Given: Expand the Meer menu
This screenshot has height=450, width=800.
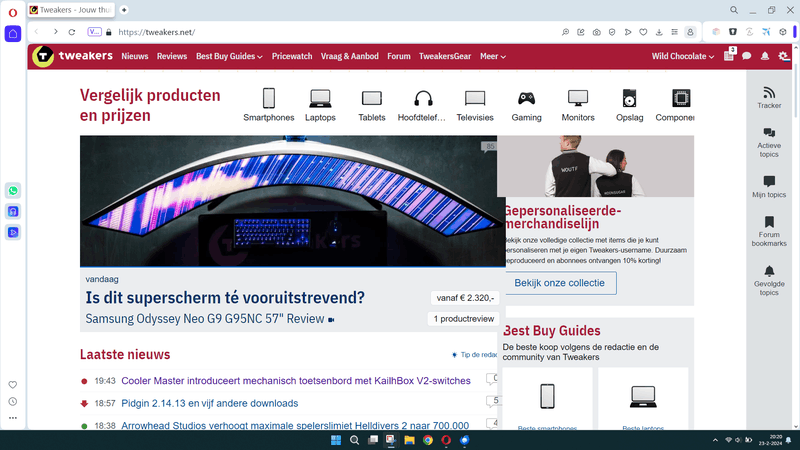Looking at the screenshot, I should click(x=492, y=56).
